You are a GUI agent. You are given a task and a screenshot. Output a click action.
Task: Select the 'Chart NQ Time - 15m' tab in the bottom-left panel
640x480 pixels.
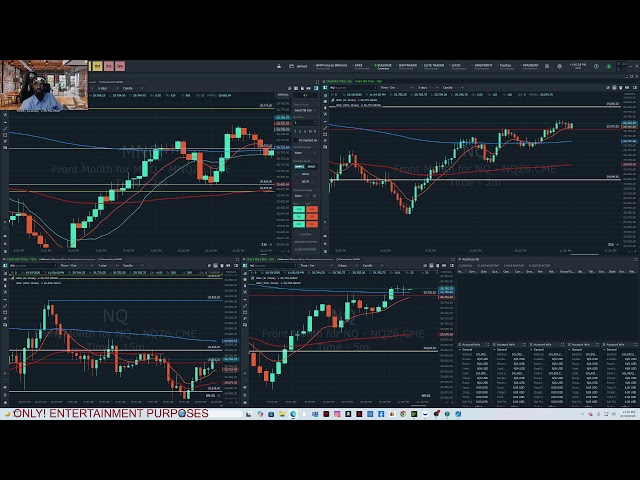tap(21, 259)
